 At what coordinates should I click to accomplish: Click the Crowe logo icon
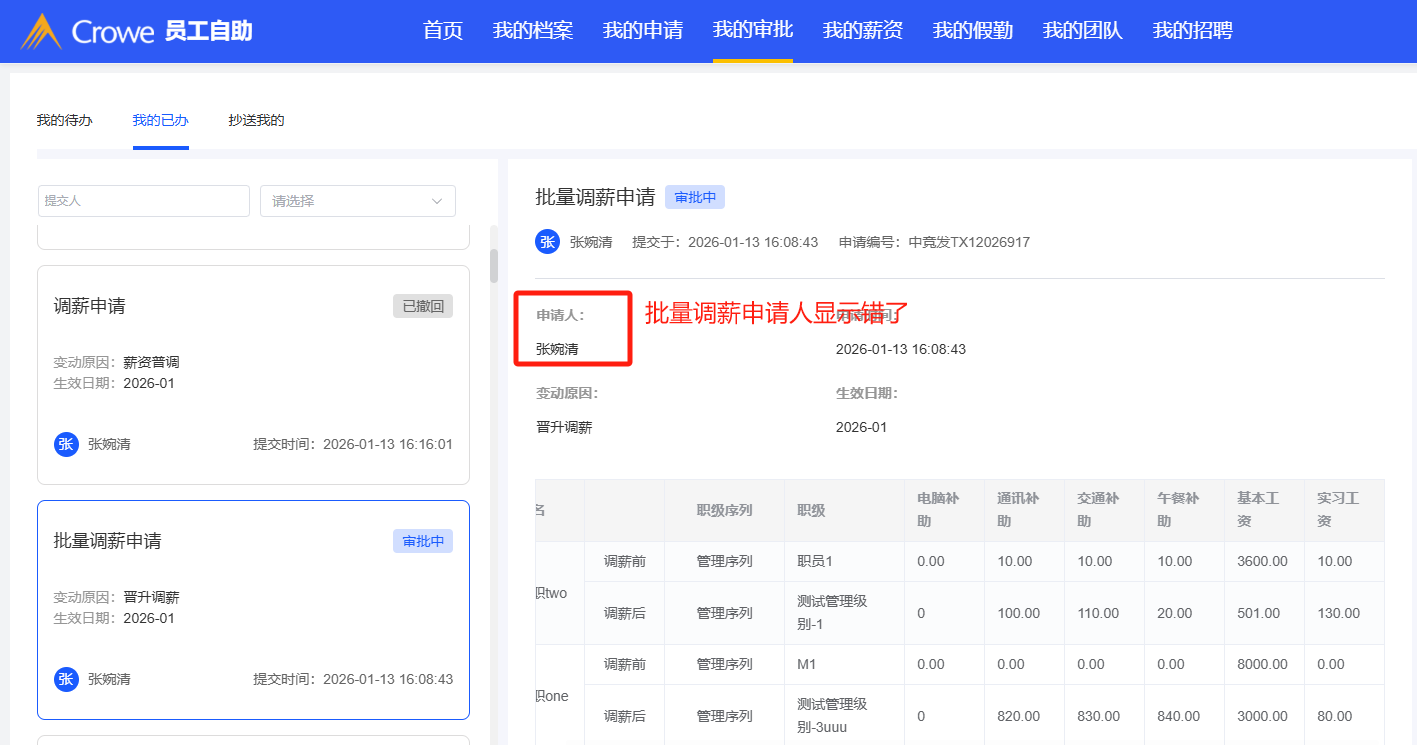click(x=42, y=31)
